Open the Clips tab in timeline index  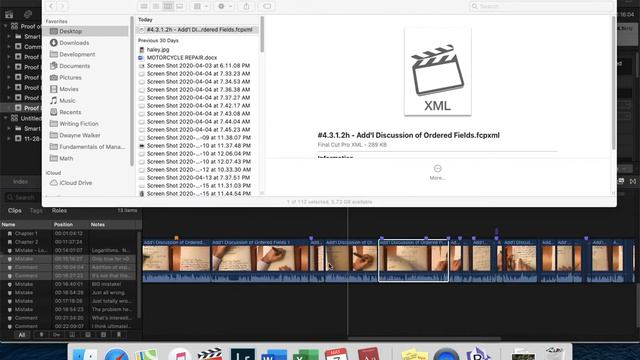(x=15, y=211)
